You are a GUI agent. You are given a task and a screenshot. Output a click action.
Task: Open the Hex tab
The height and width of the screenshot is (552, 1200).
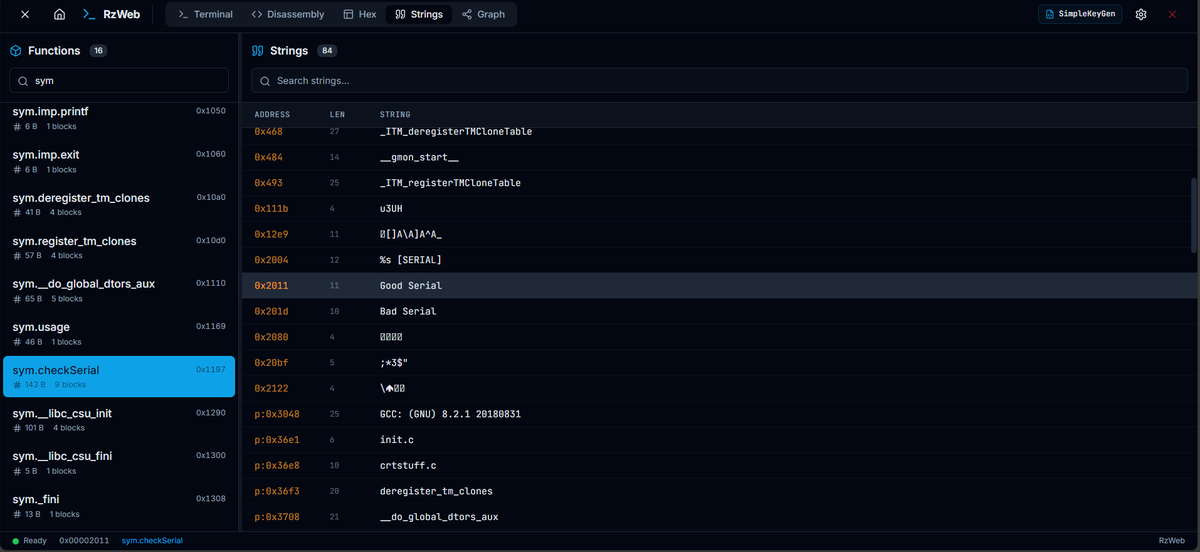coord(360,15)
